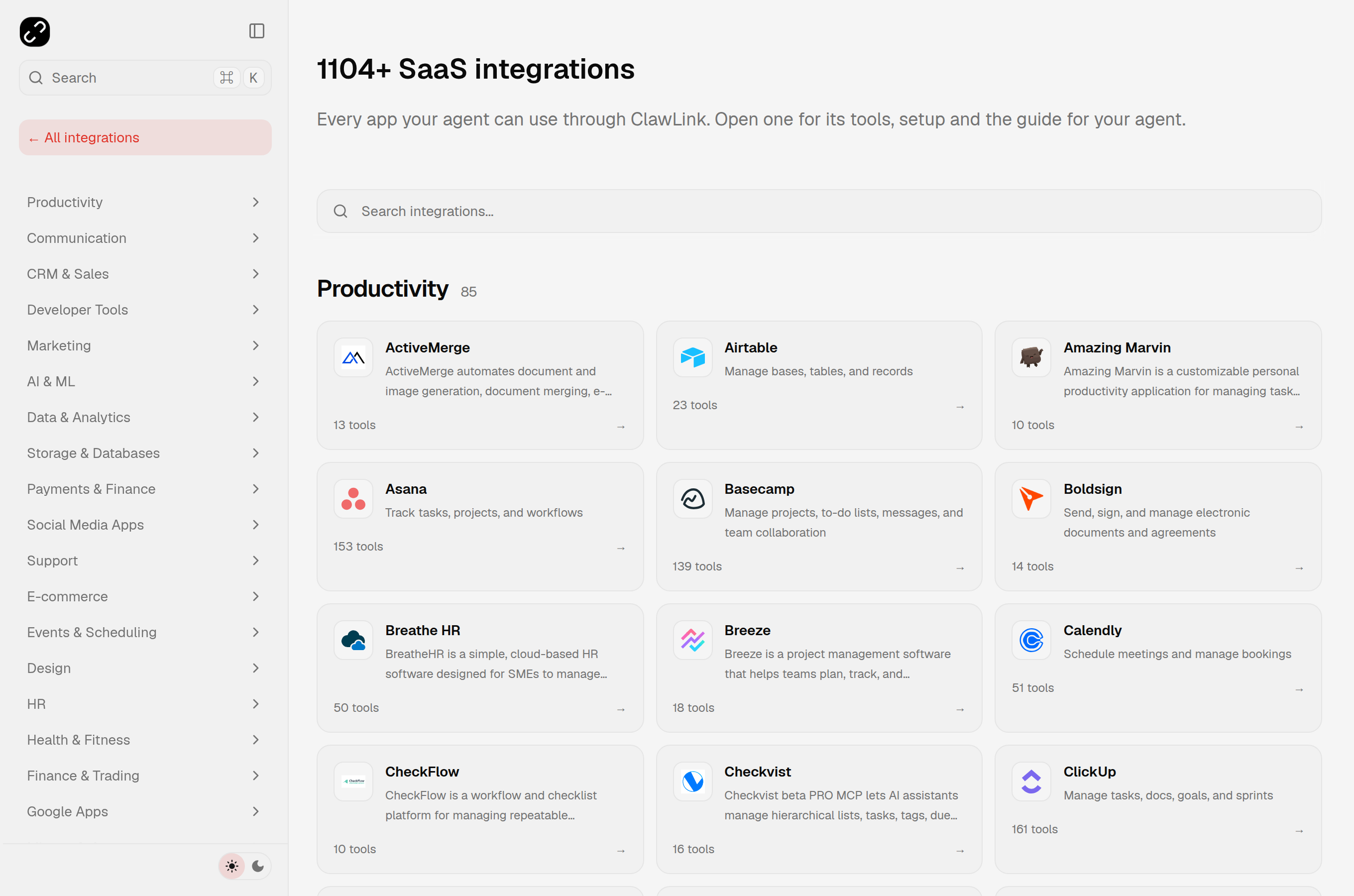Click the CheckFlow title text

[x=422, y=772]
